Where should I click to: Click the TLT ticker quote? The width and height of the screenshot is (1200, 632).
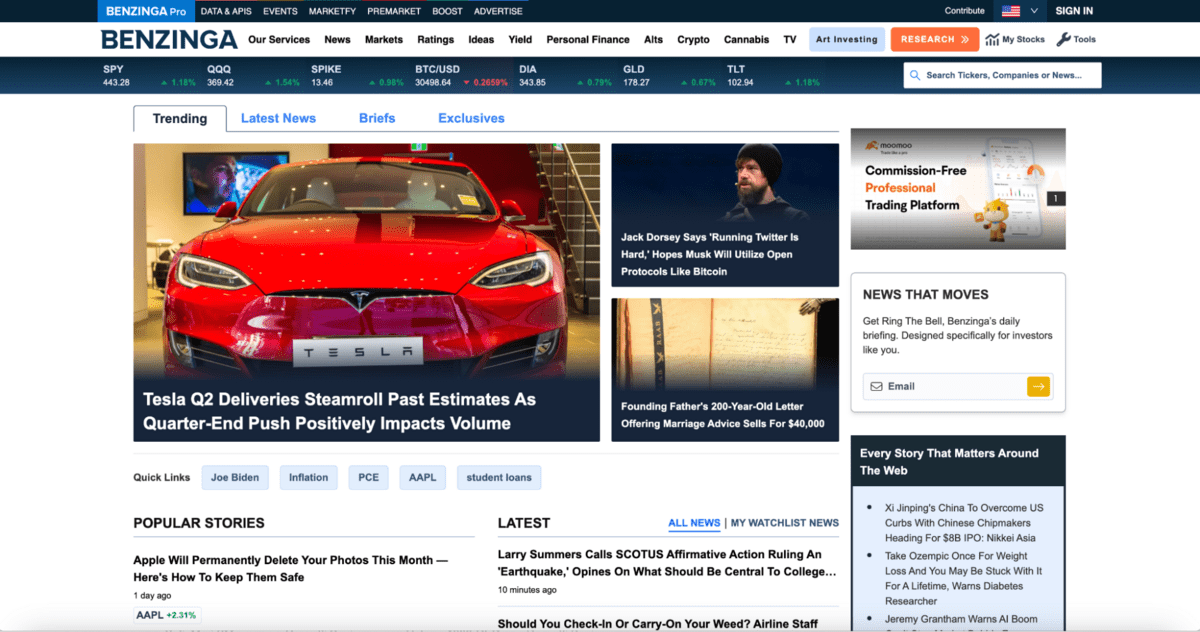coord(773,76)
